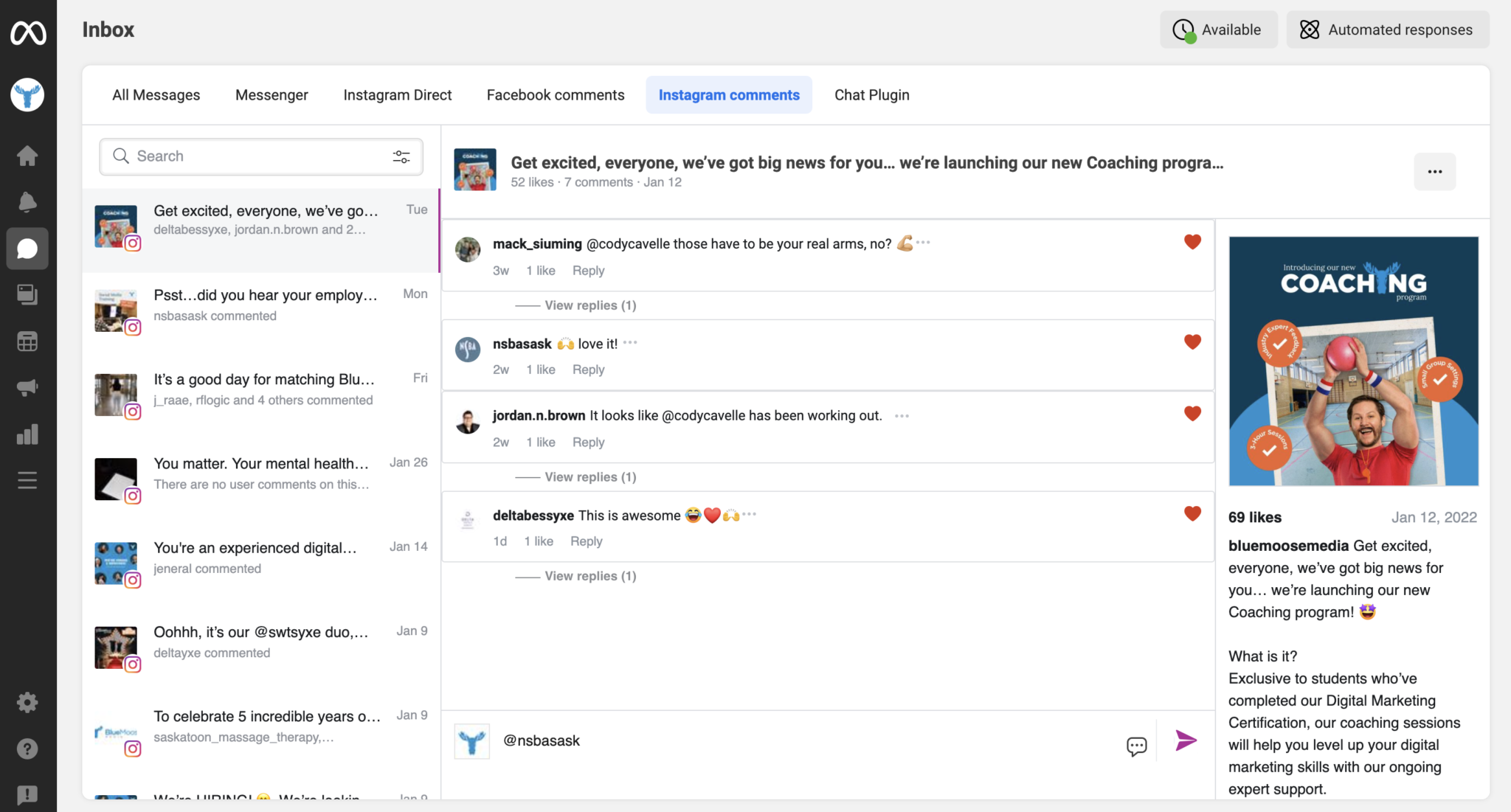Image resolution: width=1511 pixels, height=812 pixels.
Task: Open the Blue Moose page profile avatar
Action: click(27, 95)
